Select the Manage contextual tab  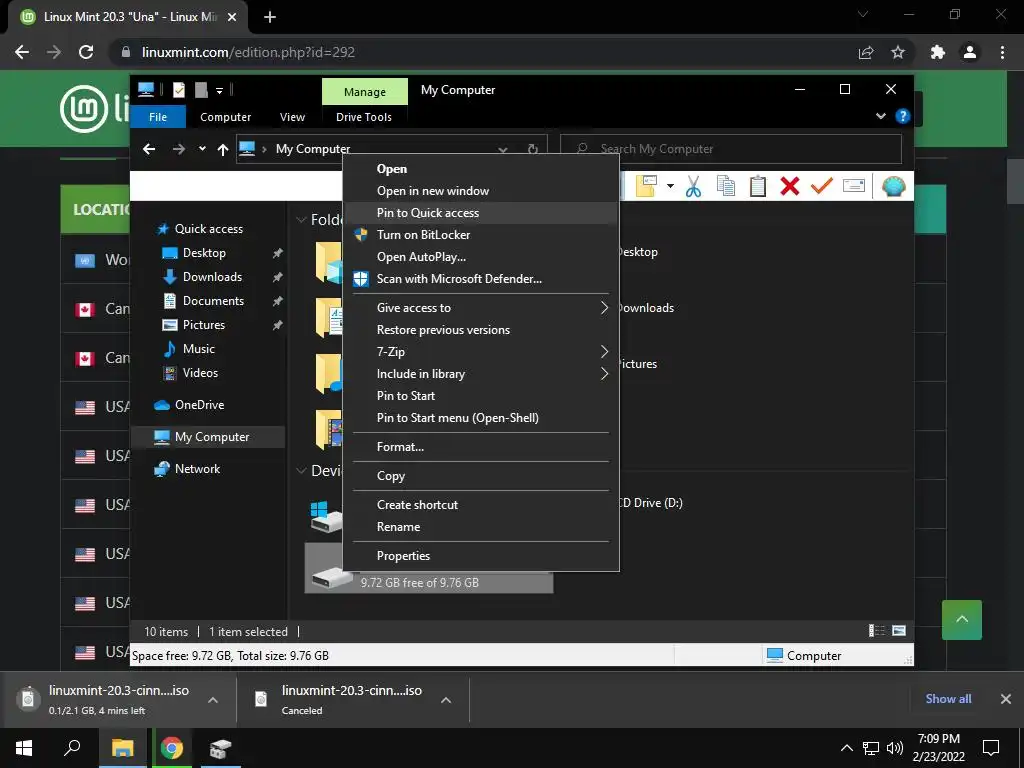(x=364, y=92)
